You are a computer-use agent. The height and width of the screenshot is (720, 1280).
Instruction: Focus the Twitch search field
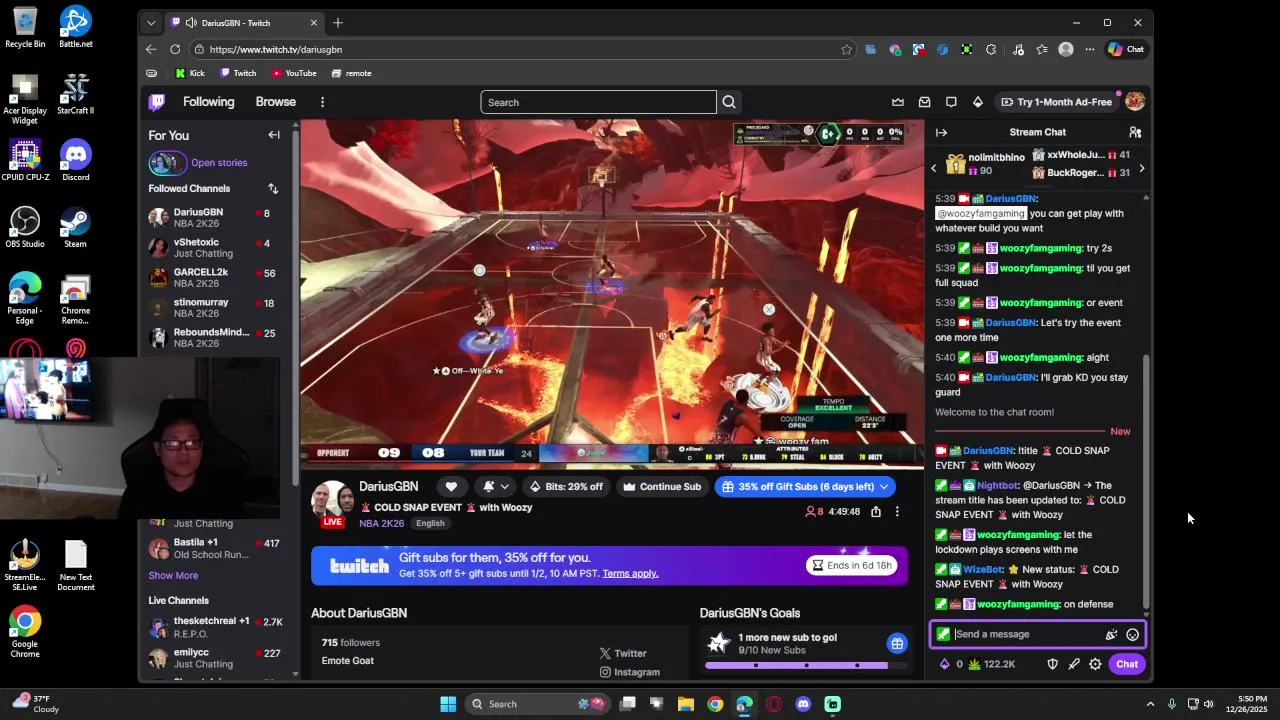click(x=598, y=102)
